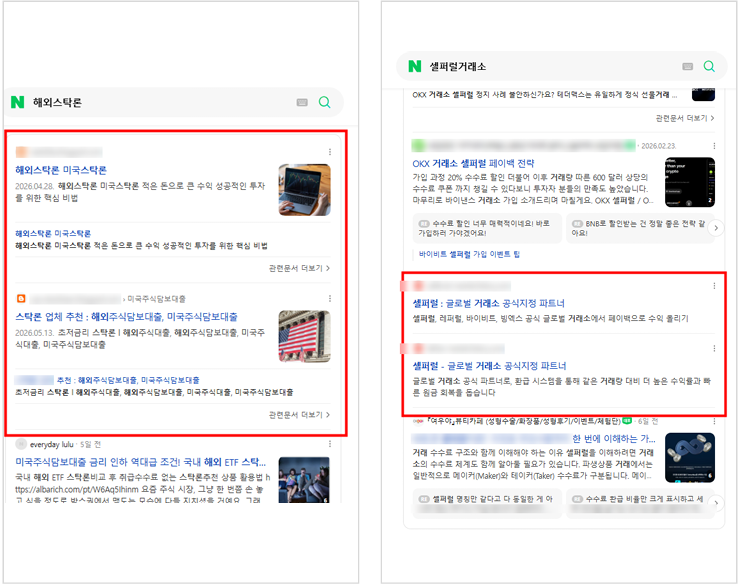Click the green search icon for 셀퍼럴거래소
Screen dimensions: 741x586
(709, 66)
